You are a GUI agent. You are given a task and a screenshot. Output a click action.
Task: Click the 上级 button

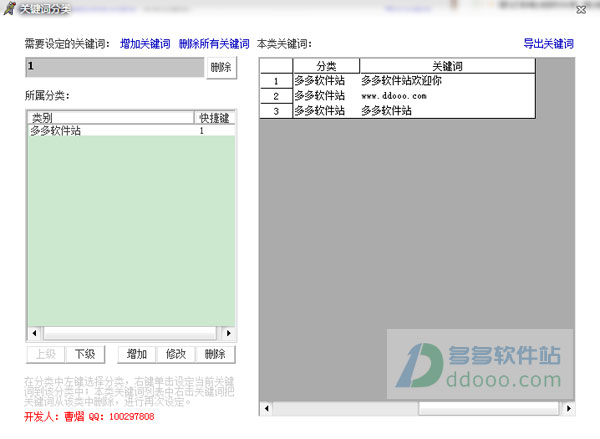click(x=46, y=354)
